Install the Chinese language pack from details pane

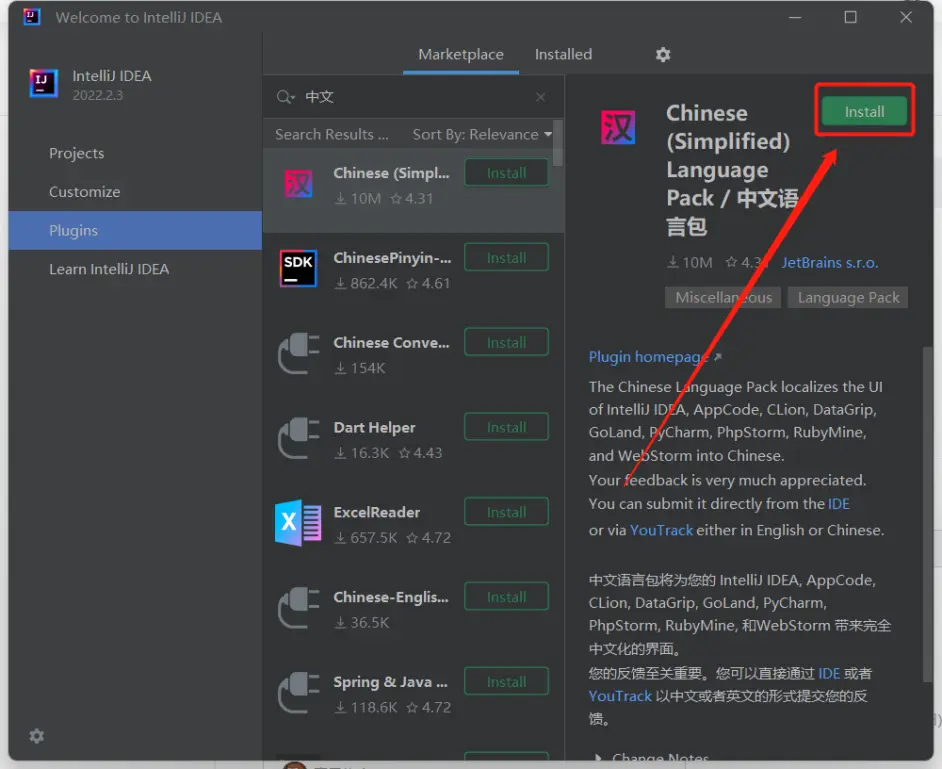point(864,112)
